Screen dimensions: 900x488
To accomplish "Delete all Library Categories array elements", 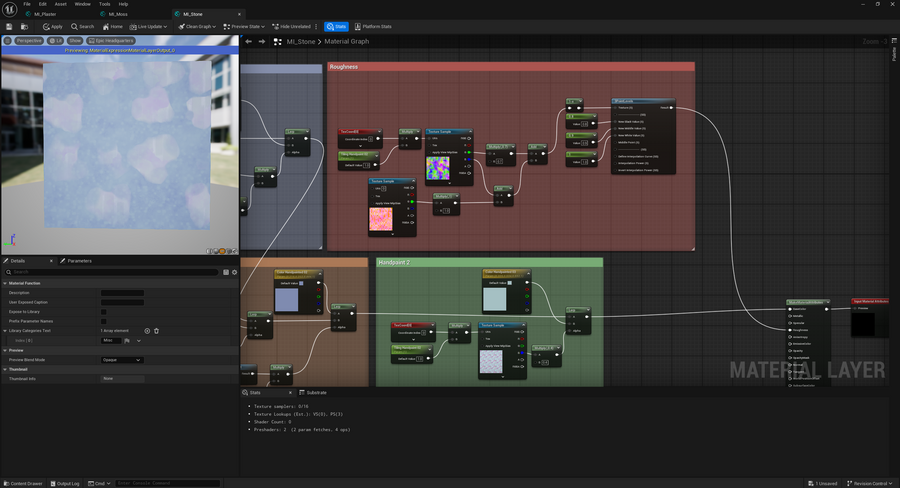I will [x=157, y=330].
